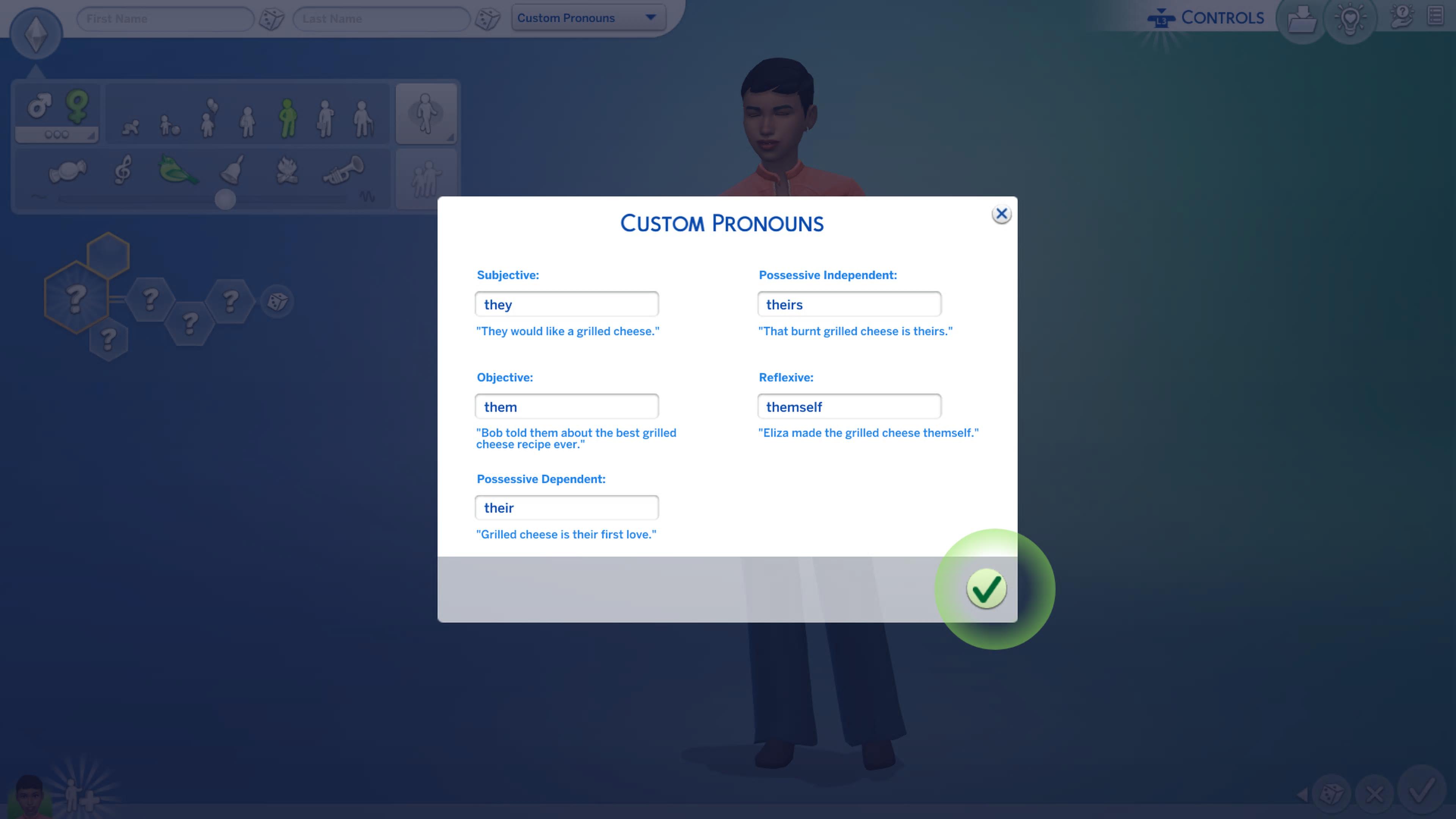
Task: Edit the Possessive Dependent field 'their'
Action: pyautogui.click(x=566, y=508)
